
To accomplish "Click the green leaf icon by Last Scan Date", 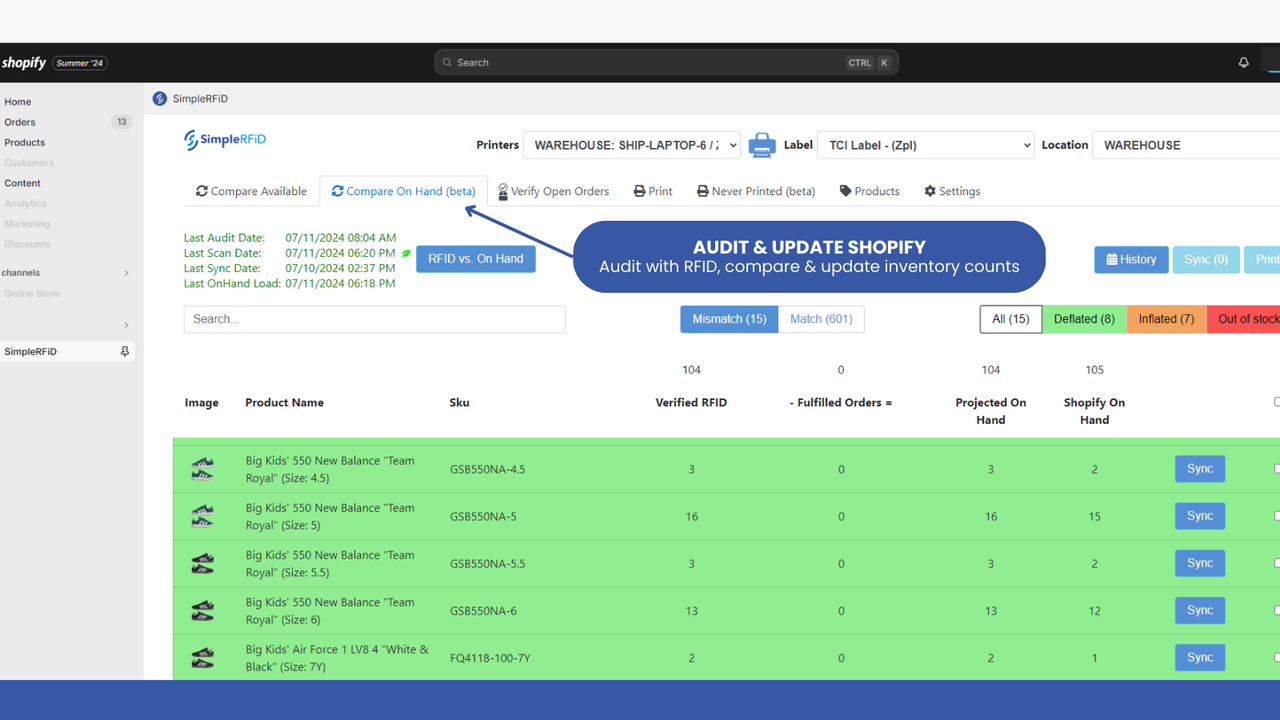I will point(406,254).
